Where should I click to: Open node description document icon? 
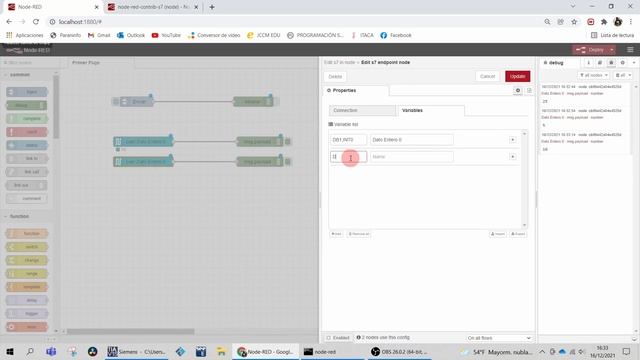[x=529, y=90]
